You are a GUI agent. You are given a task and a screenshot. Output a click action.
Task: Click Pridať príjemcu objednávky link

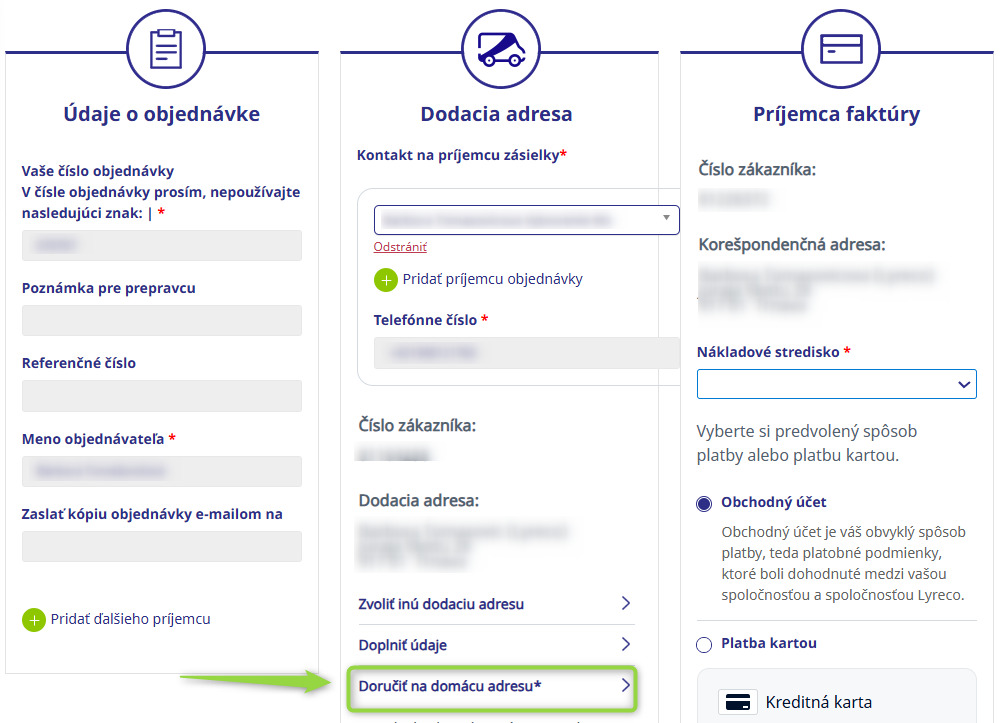pos(492,280)
